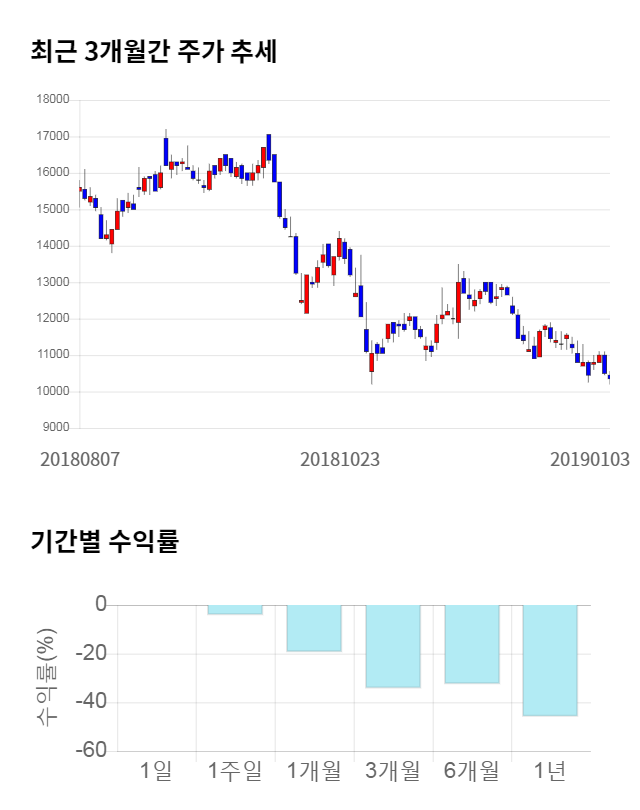The height and width of the screenshot is (810, 640).
Task: Click the -20 return axis label
Action: (92, 654)
